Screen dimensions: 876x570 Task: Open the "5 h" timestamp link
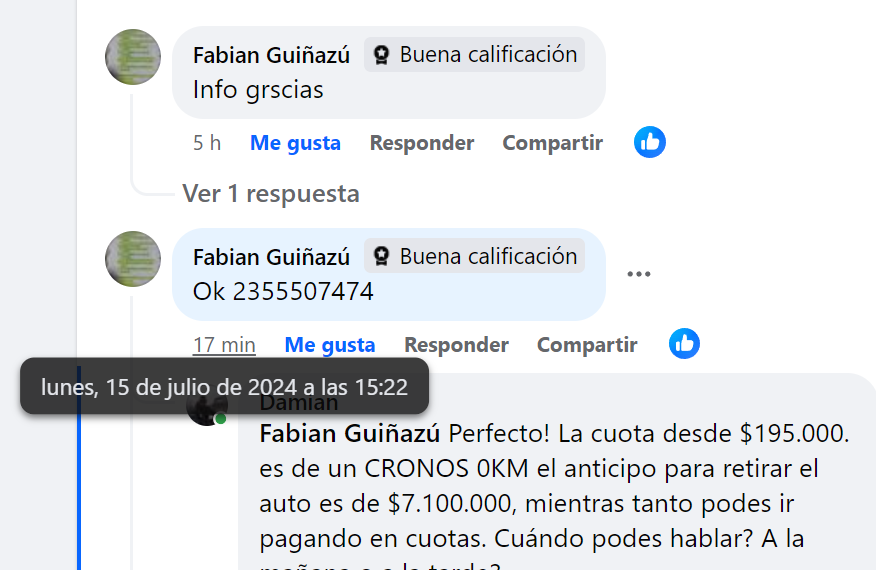pos(207,143)
